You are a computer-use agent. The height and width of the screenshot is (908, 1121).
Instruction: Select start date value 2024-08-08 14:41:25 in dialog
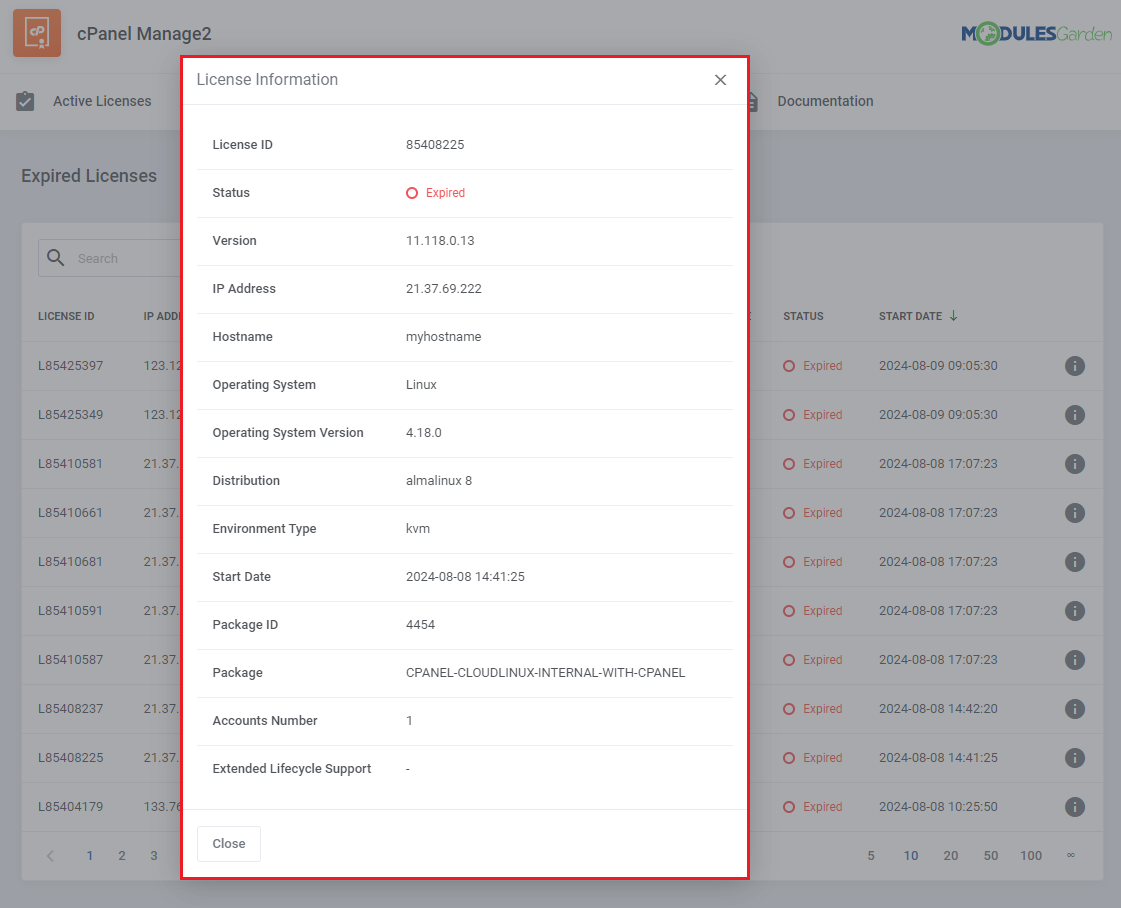click(465, 576)
